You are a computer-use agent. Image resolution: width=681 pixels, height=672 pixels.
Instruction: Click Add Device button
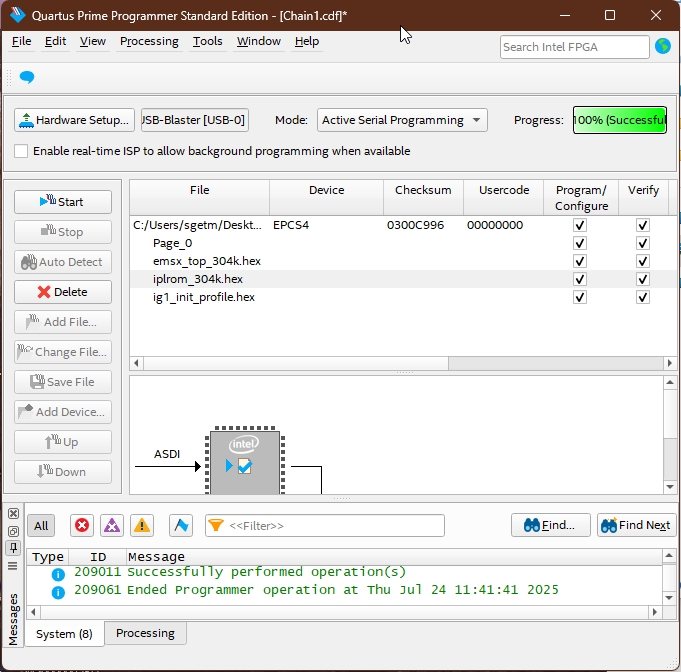pyautogui.click(x=63, y=412)
